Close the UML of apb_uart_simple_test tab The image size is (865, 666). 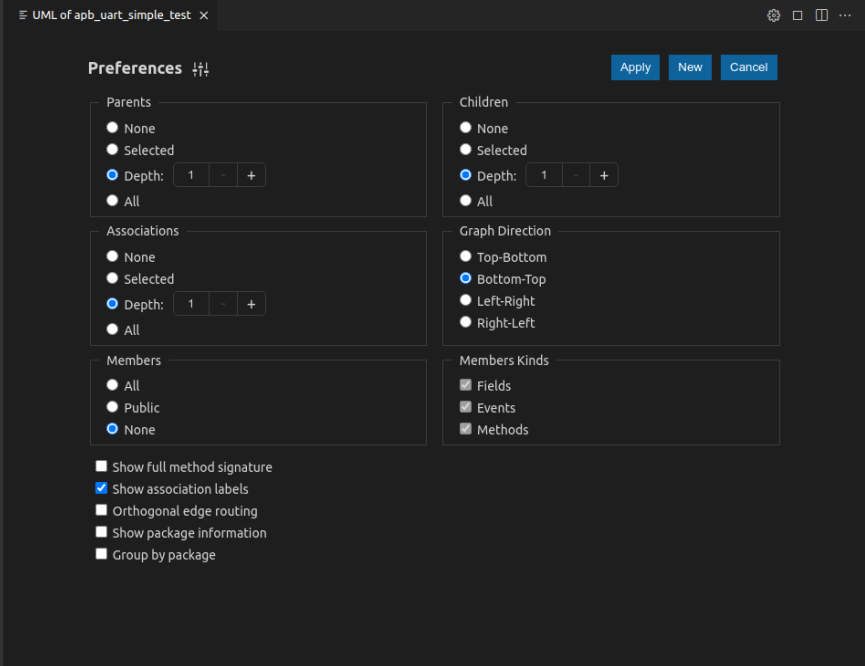(x=203, y=15)
